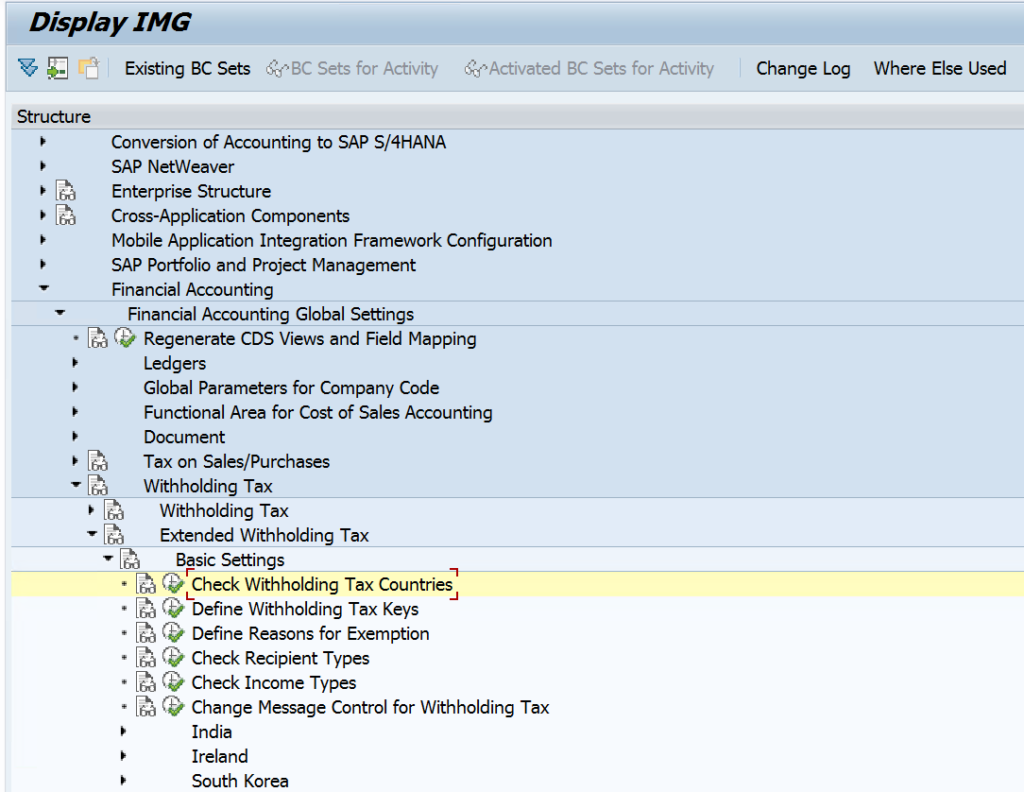Screen dimensions: 1024x792
Task: Open documentation icon for Tax on Sales/Purchases
Action: point(98,461)
